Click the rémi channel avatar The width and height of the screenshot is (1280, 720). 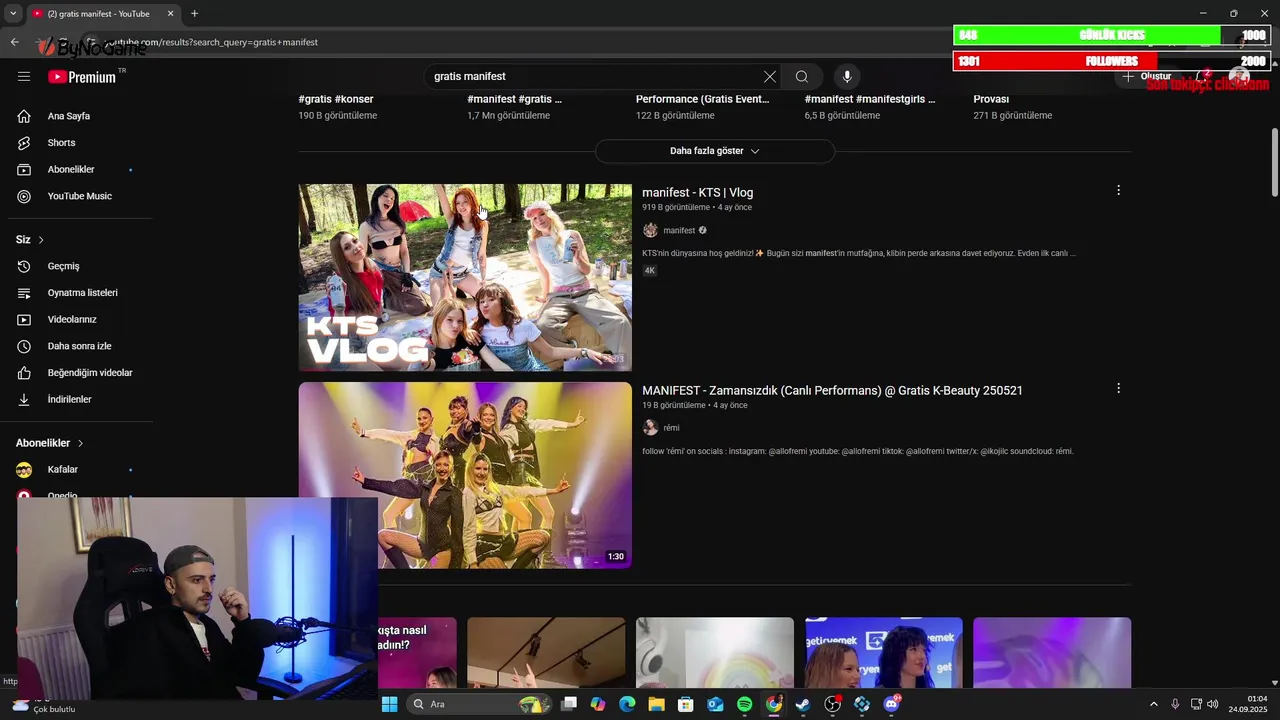[x=650, y=428]
